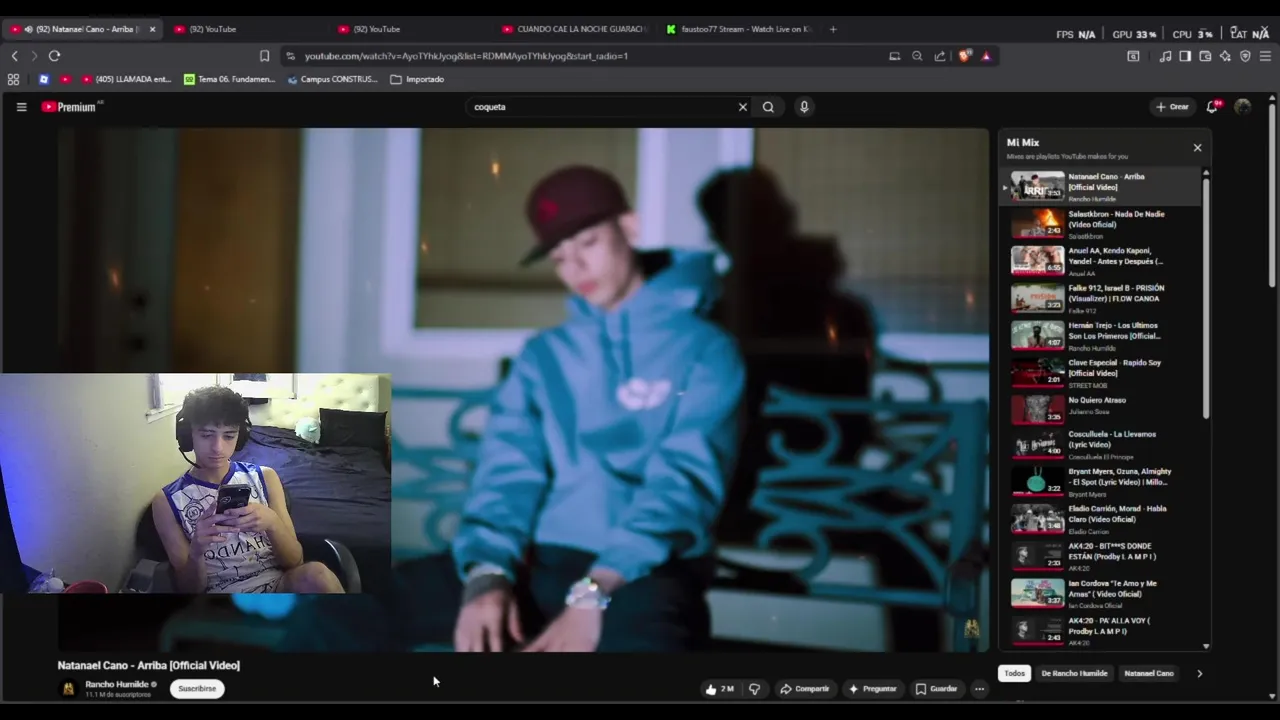Switch to CUANDO CAE LA NOCHE GUARACHA tab
This screenshot has height=720, width=1280.
point(575,29)
